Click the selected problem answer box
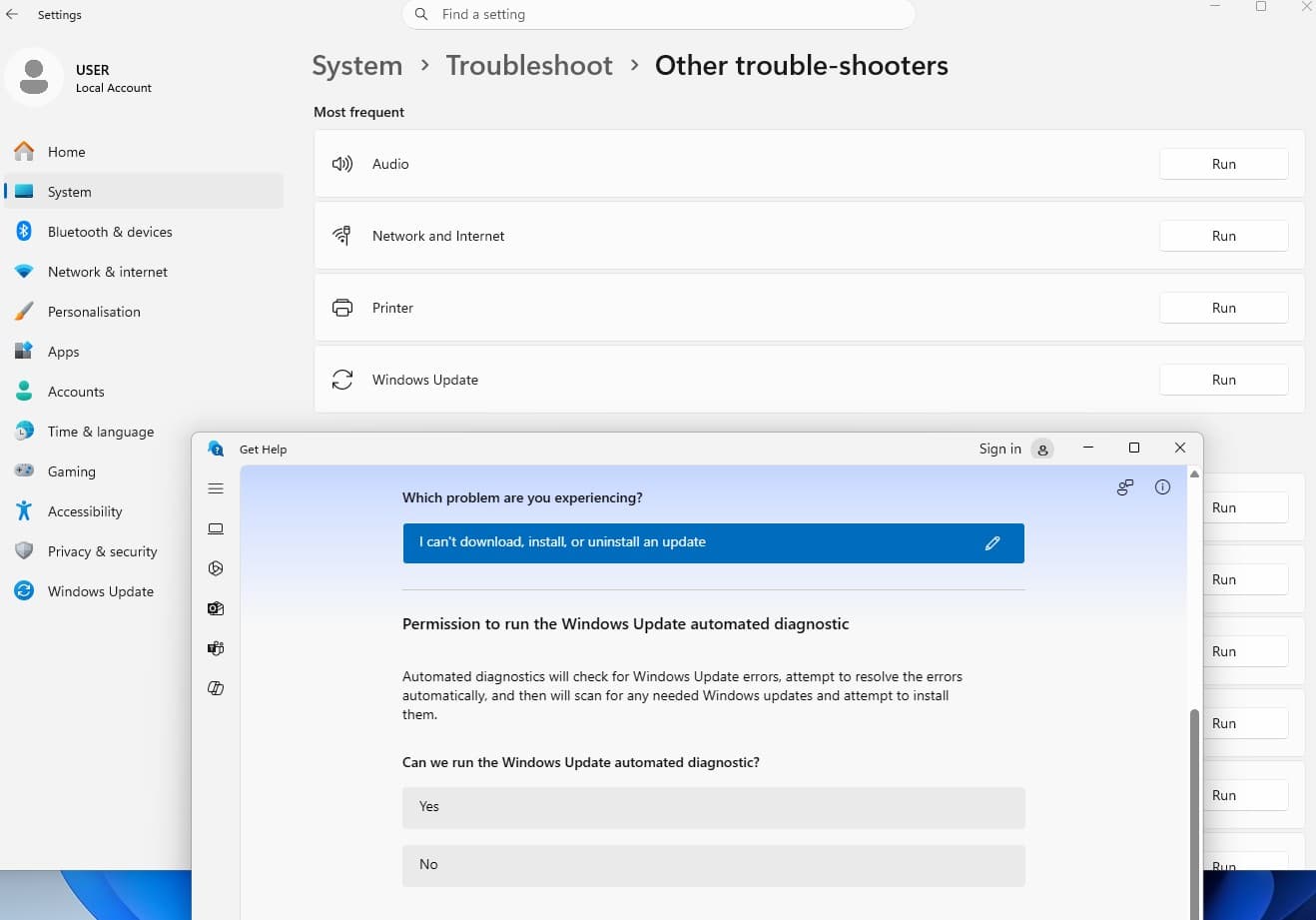This screenshot has height=920, width=1316. coord(714,543)
